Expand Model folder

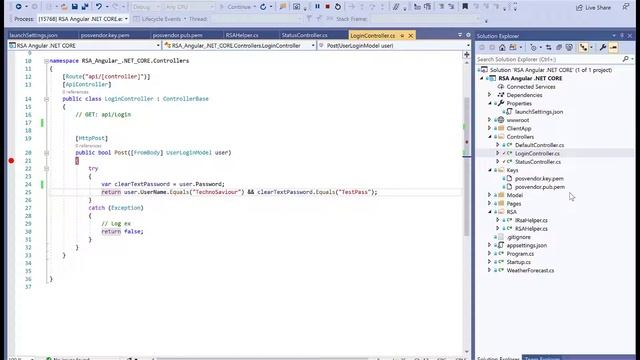tap(489, 195)
